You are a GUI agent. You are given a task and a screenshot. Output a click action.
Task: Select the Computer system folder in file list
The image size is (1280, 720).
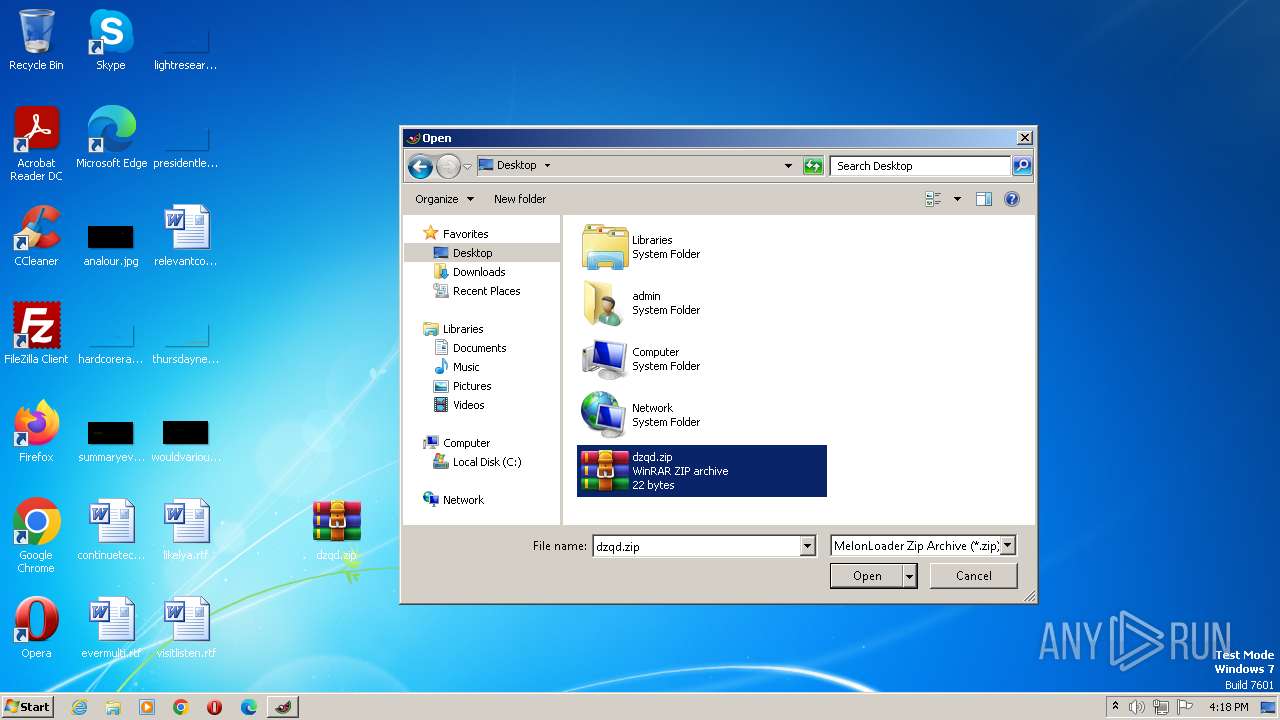click(702, 359)
